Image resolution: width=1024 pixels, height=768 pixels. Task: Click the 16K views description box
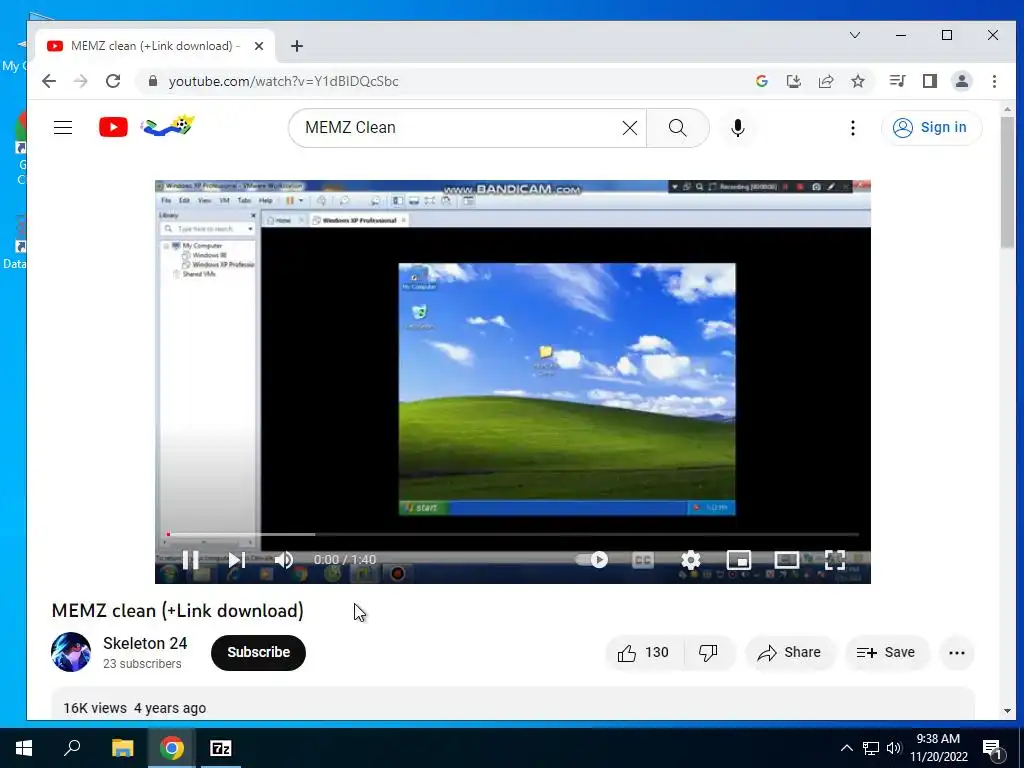[x=513, y=704]
